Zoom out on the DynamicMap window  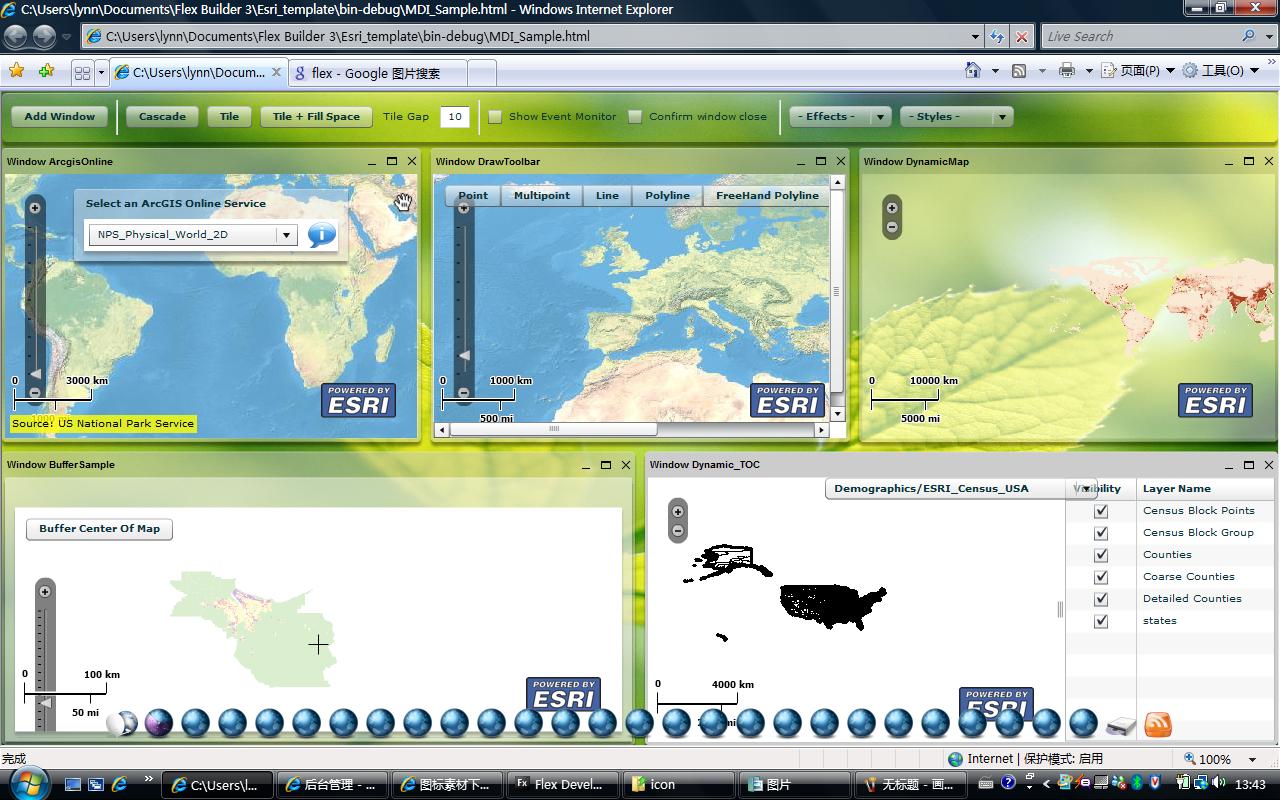tap(892, 227)
